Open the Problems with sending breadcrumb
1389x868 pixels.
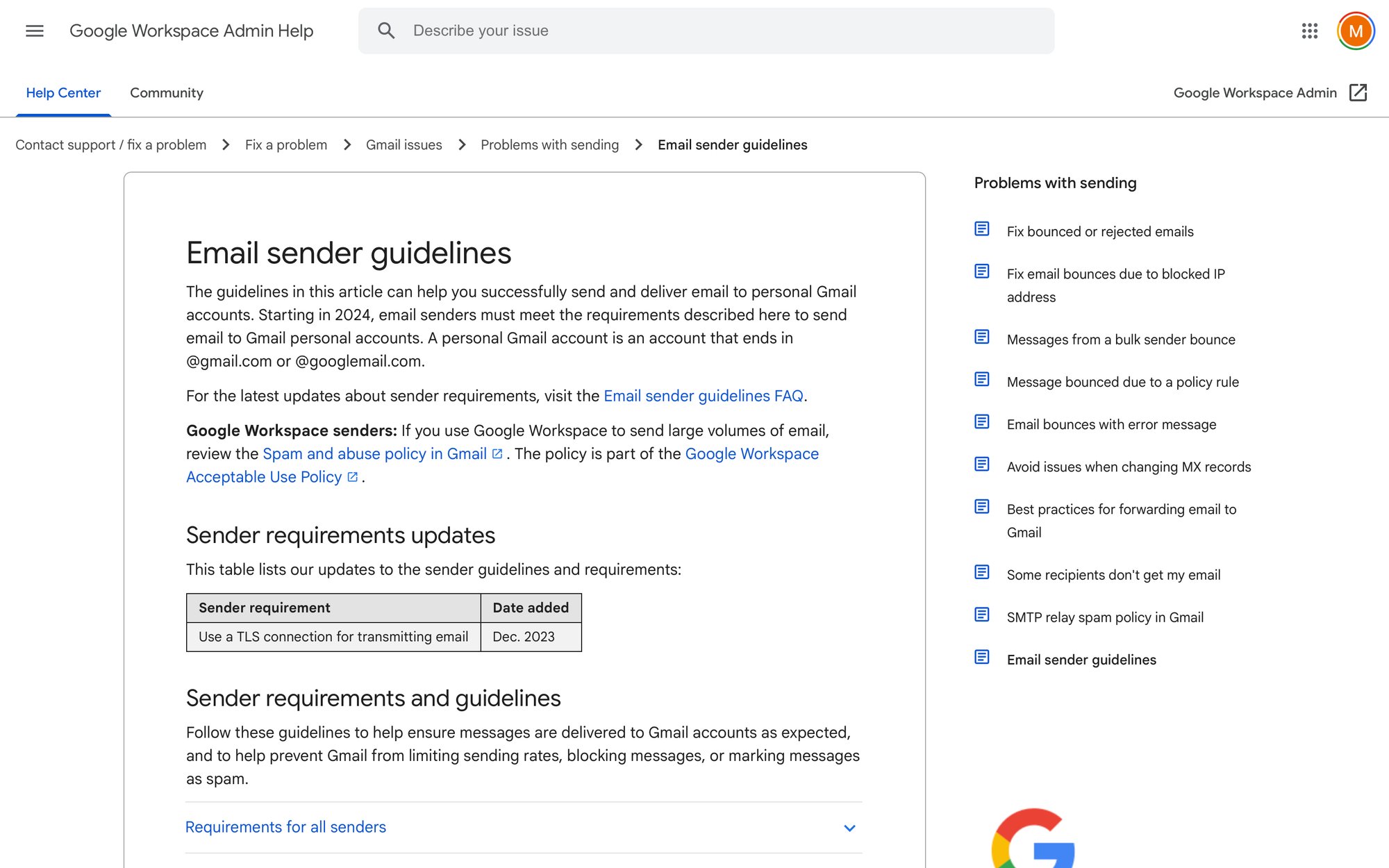[x=549, y=144]
